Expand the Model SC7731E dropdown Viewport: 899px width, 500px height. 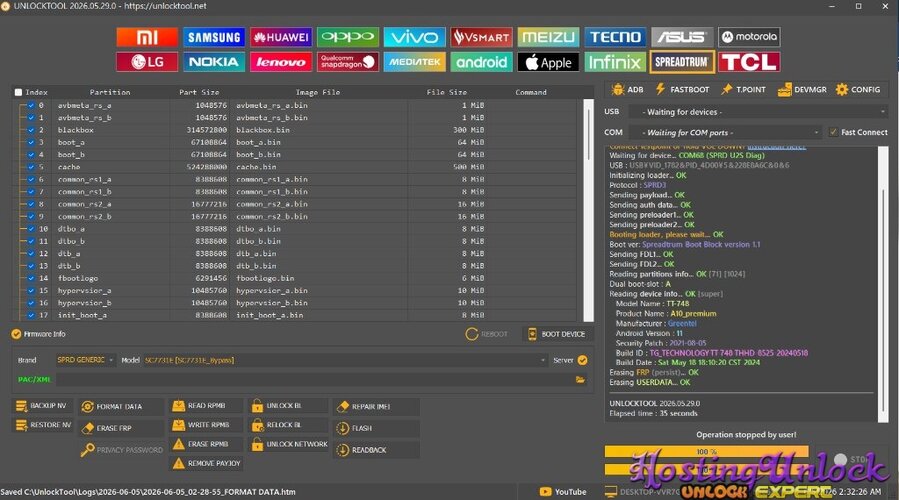[x=345, y=360]
